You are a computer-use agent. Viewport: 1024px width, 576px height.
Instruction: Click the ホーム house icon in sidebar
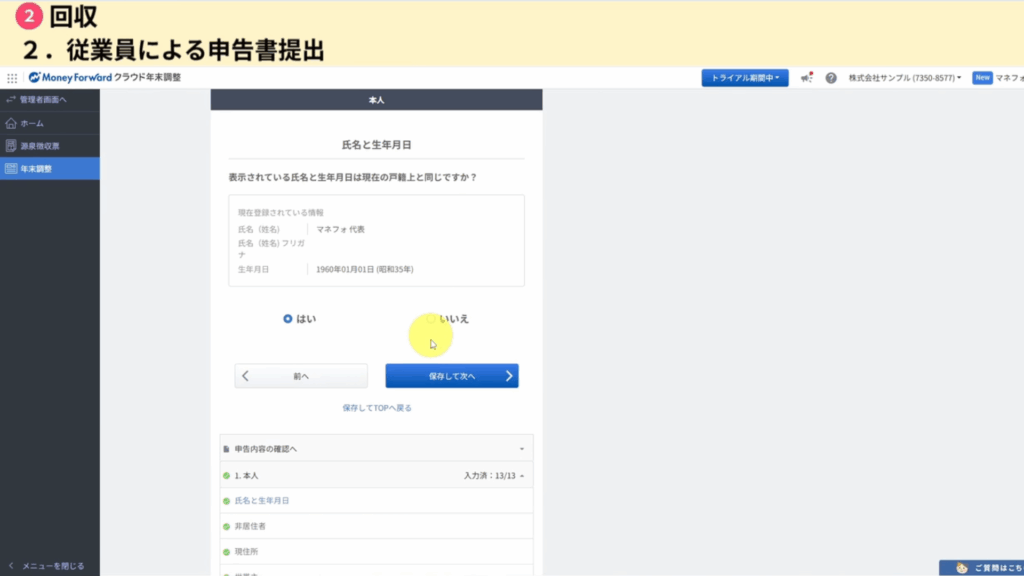[11, 123]
